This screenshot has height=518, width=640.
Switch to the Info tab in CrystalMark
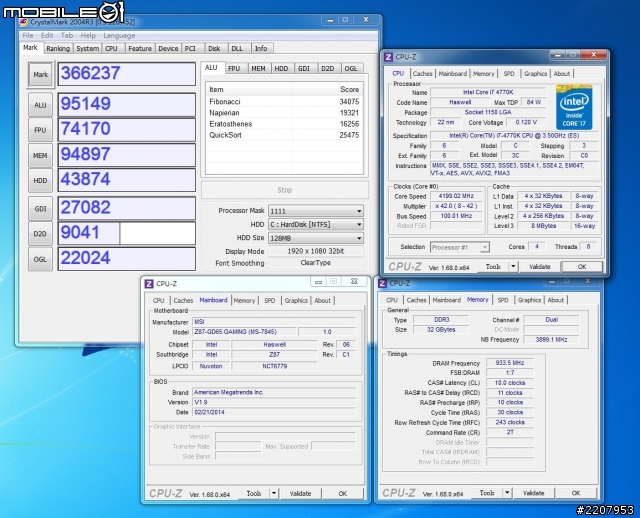(x=261, y=49)
